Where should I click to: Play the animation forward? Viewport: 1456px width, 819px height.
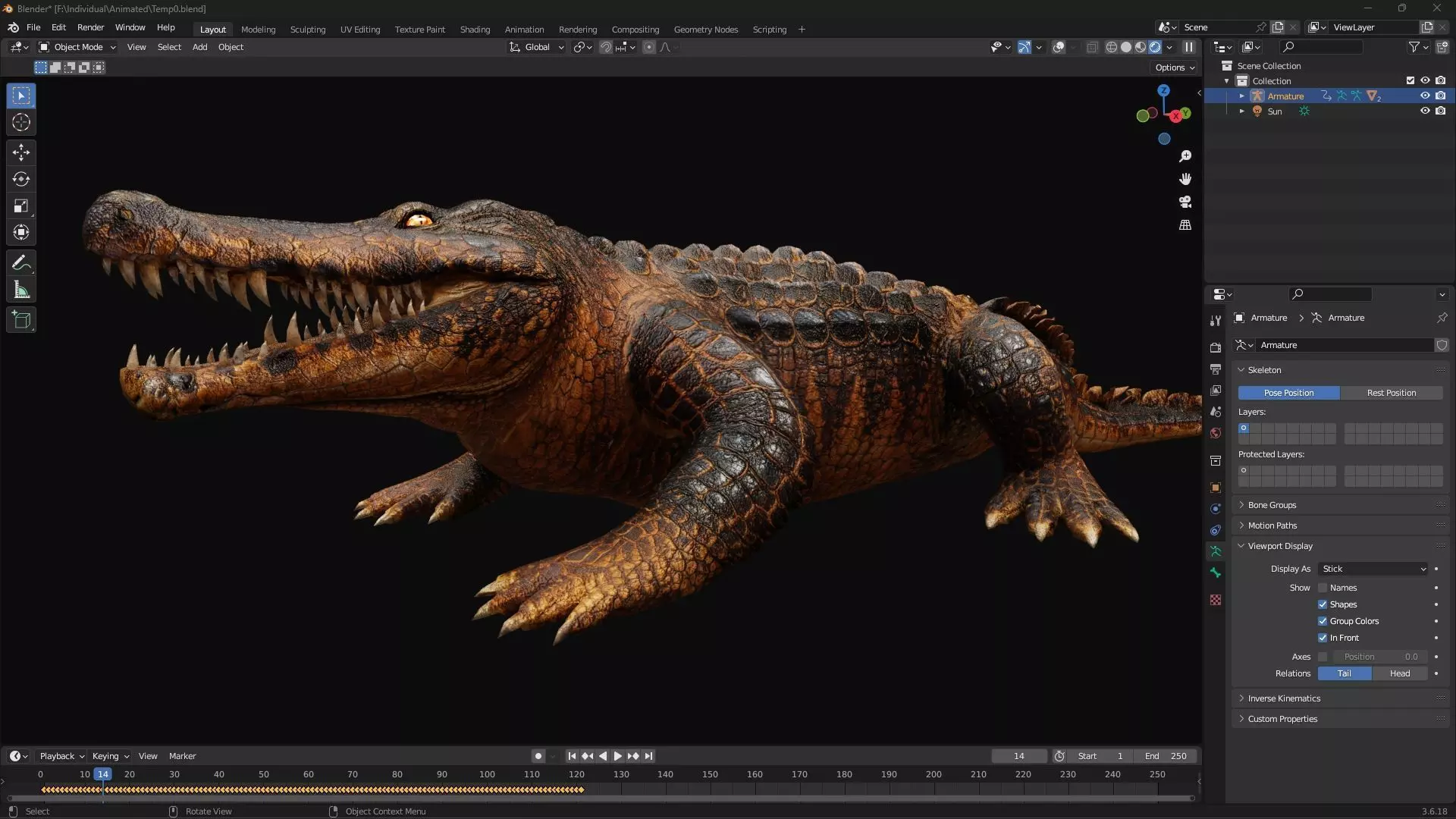[x=617, y=756]
